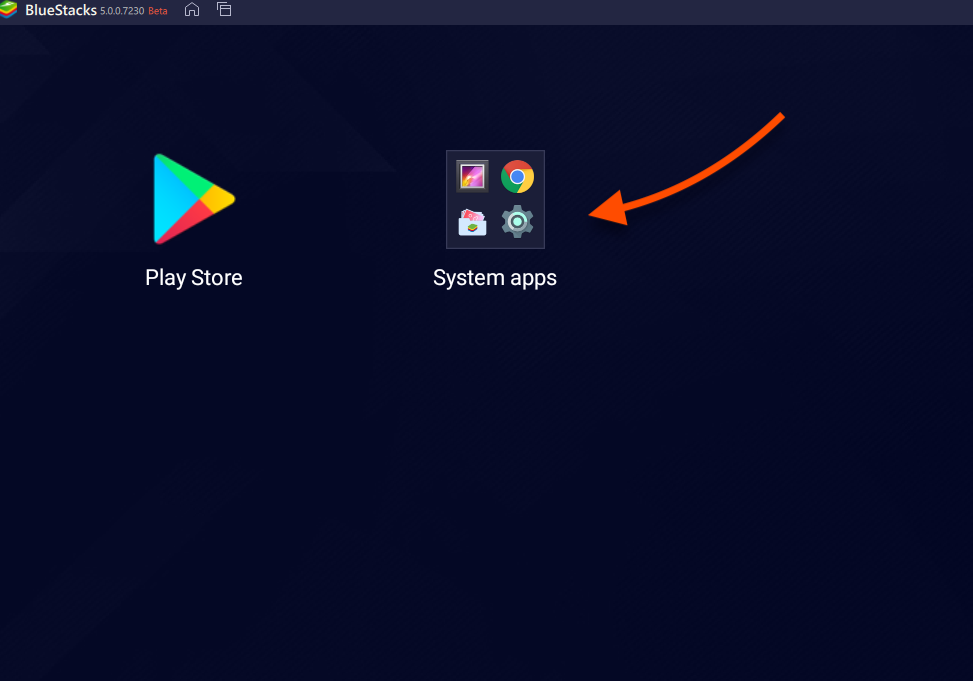Click the BlueStacks logo icon
Viewport: 973px width, 681px height.
click(12, 11)
